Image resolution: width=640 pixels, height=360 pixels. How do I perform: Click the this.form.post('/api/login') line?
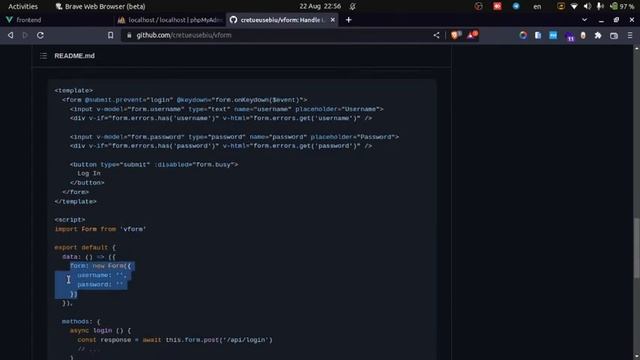pos(175,340)
